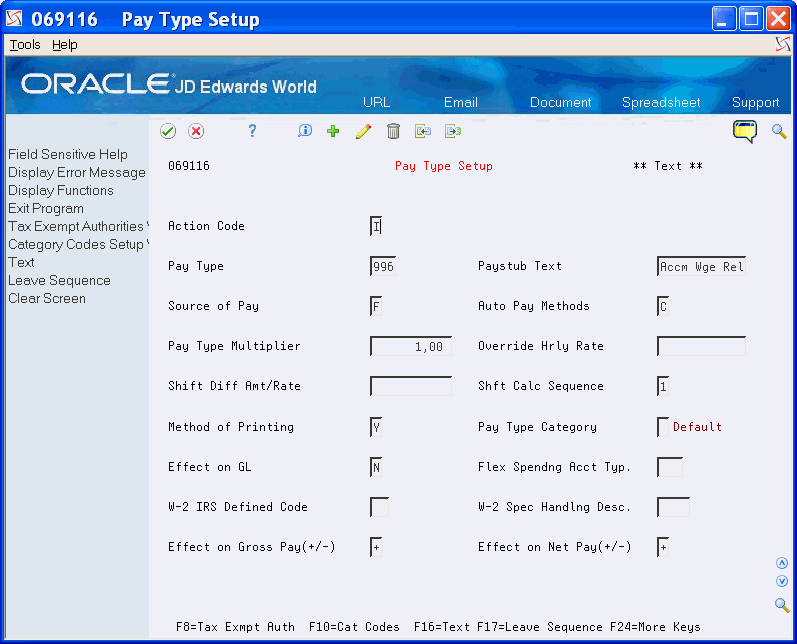
Task: Click the Effect on Gross Pay field
Action: 376,547
